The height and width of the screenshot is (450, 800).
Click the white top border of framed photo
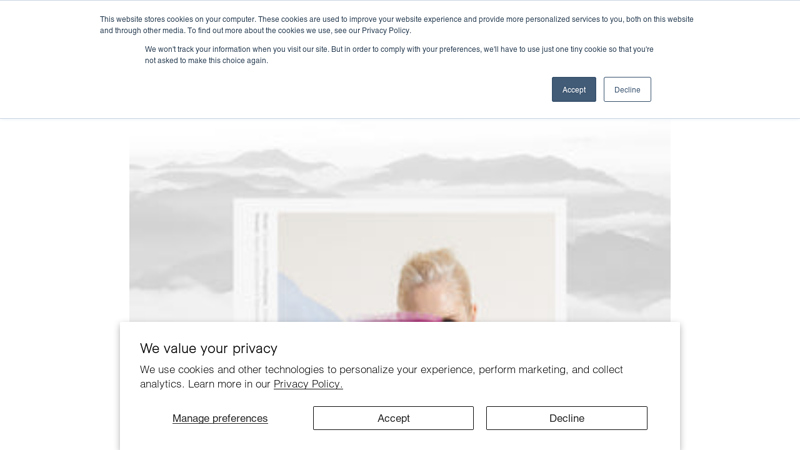point(399,205)
